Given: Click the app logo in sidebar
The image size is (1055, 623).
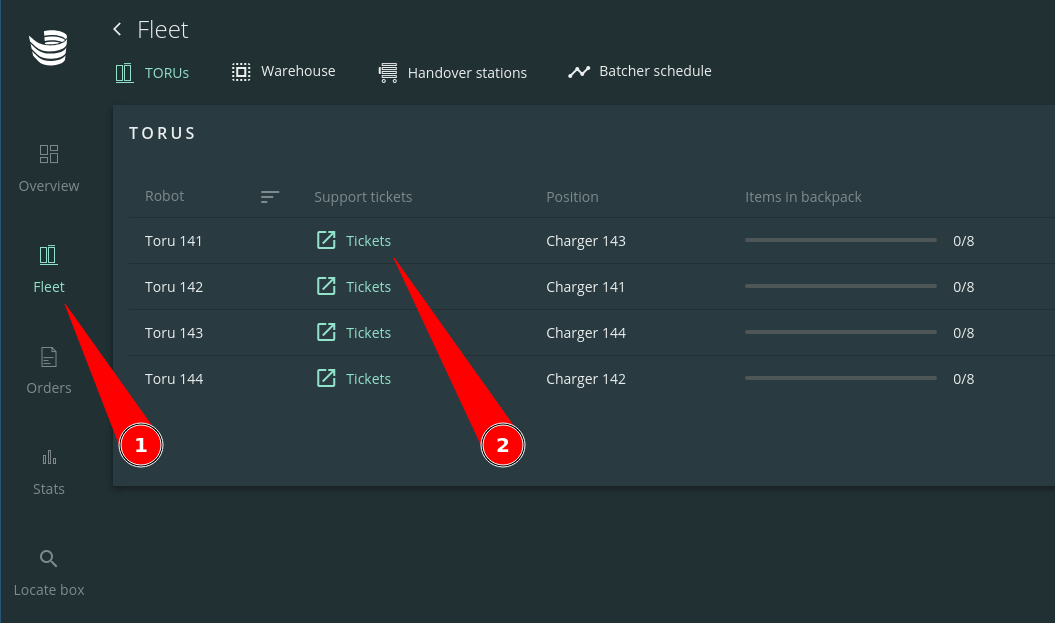Looking at the screenshot, I should tap(48, 48).
